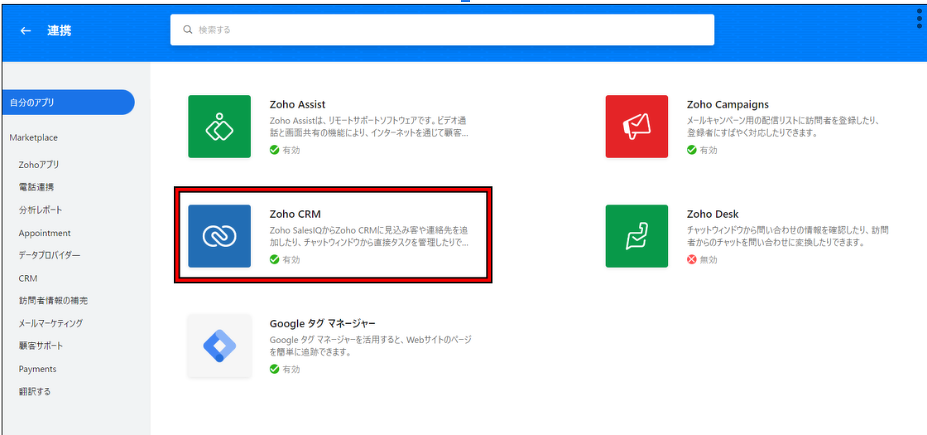927x435 pixels.
Task: Click green check status under Zoho CRM
Action: pos(274,259)
